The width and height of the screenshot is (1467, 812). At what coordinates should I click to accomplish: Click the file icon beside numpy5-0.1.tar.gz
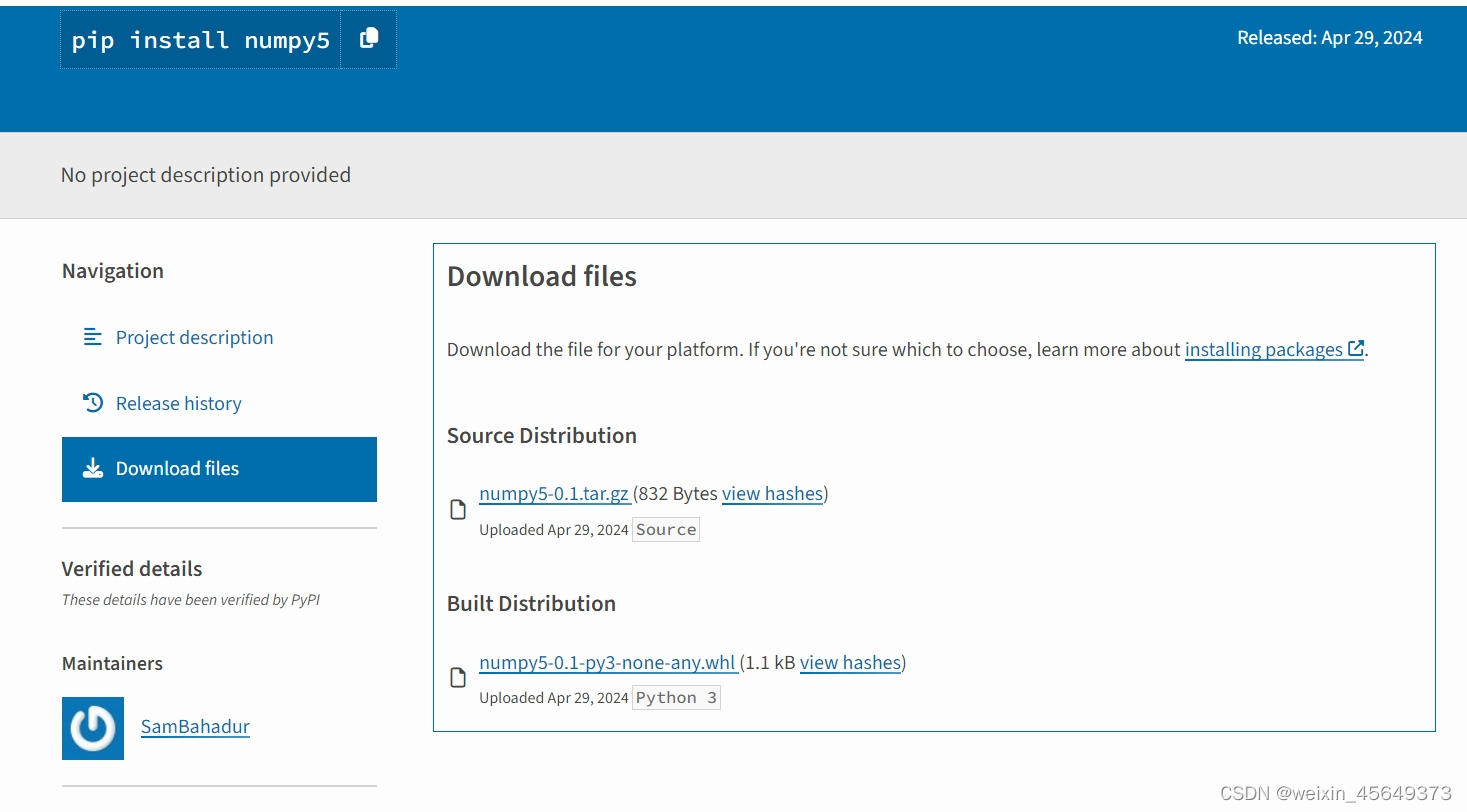pos(458,510)
